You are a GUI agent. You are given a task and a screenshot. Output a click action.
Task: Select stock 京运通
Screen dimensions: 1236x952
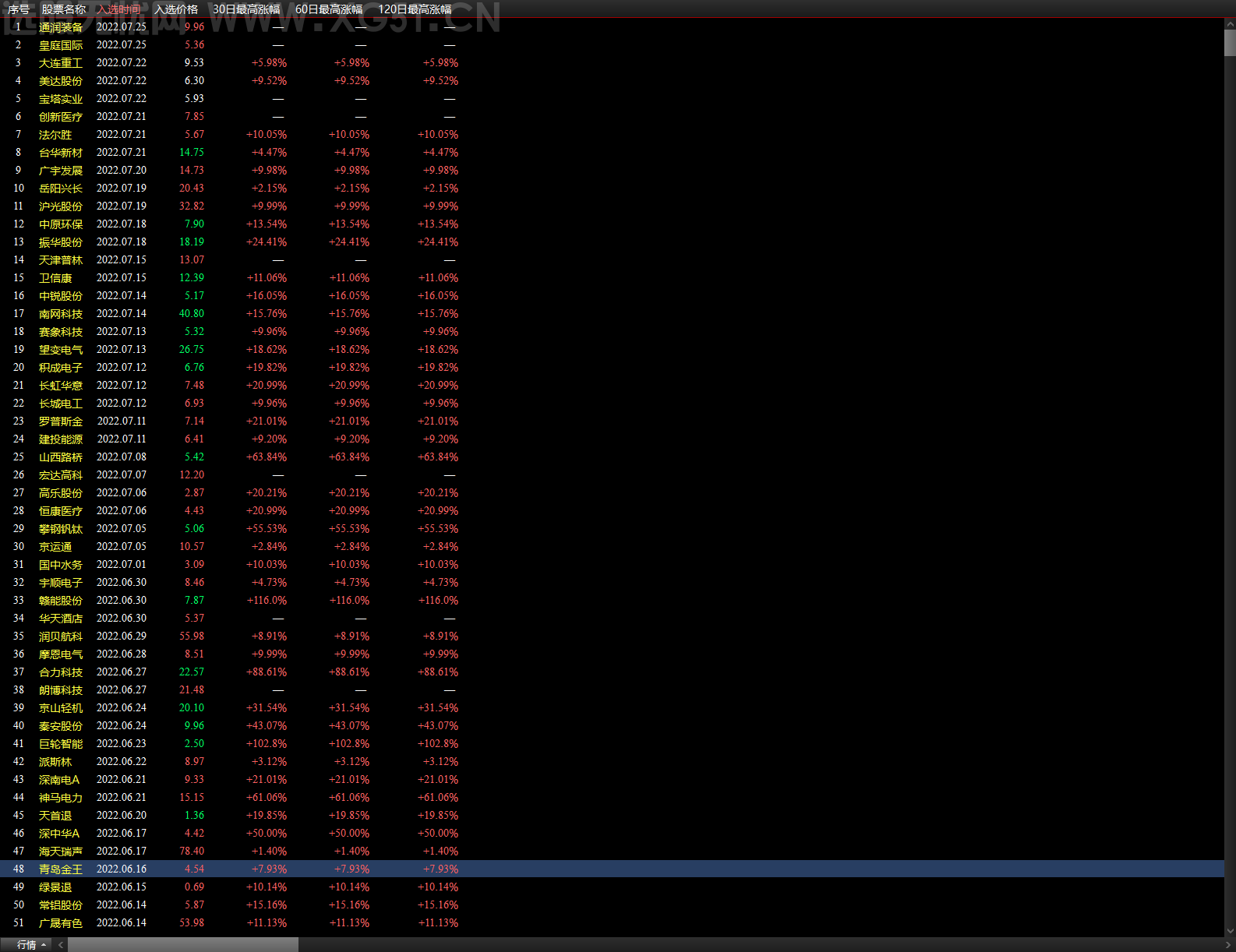[55, 547]
